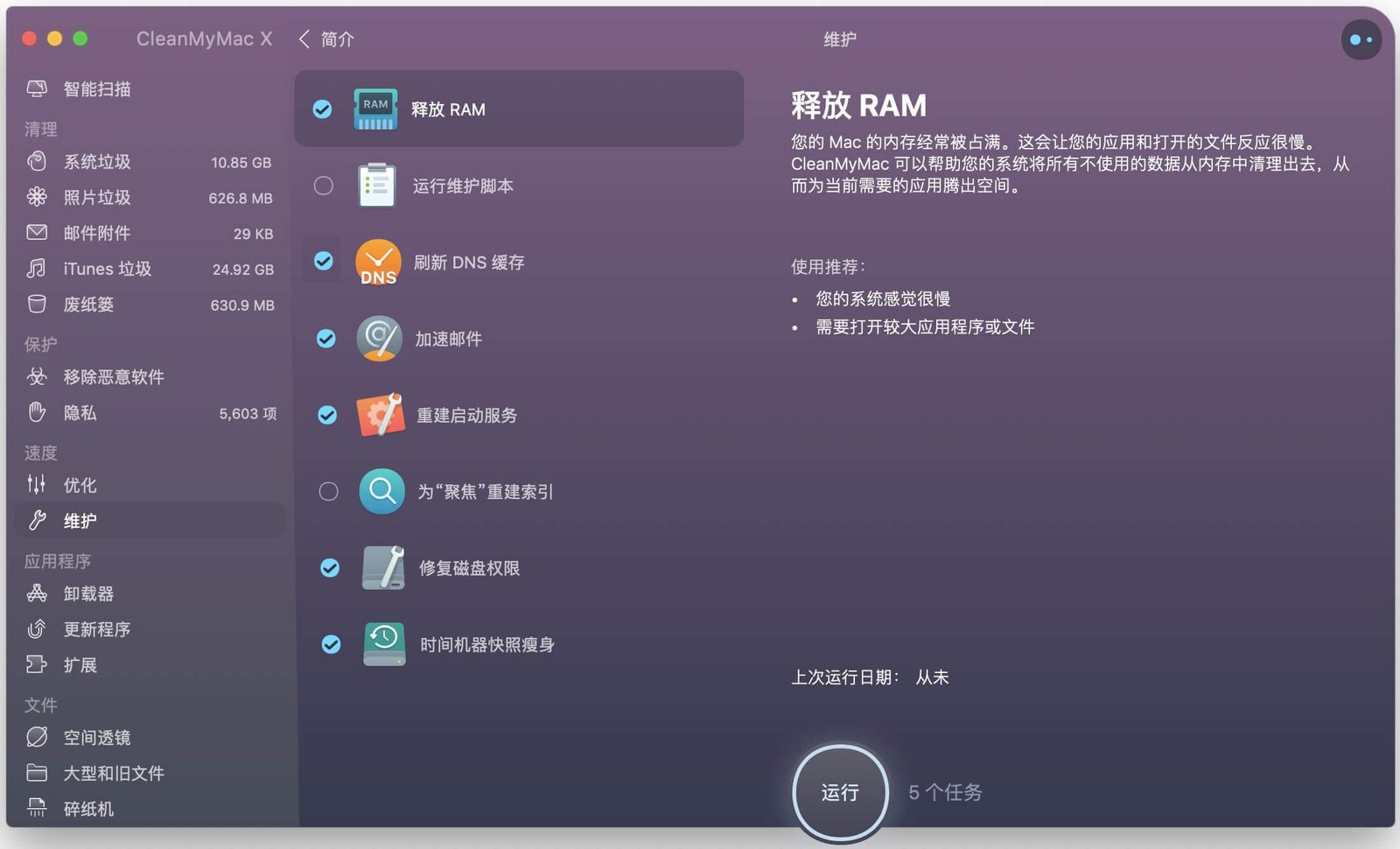The width and height of the screenshot is (1400, 849).
Task: Click the 修复磁盘权限 disk repair icon
Action: (383, 568)
